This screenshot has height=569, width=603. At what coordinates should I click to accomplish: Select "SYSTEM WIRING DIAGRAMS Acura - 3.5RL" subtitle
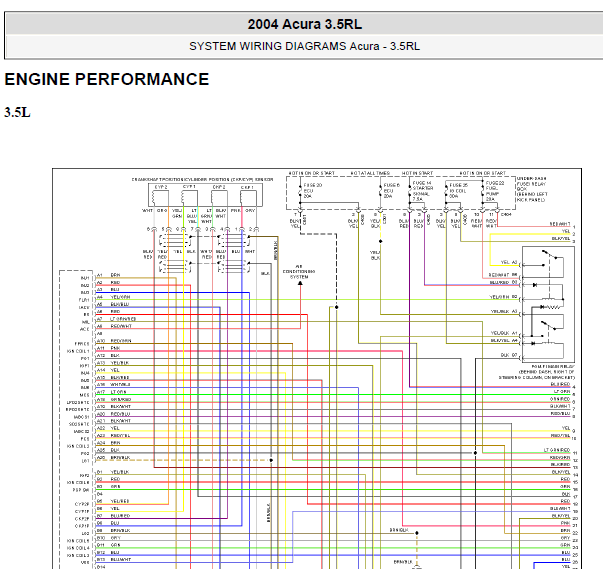304,46
